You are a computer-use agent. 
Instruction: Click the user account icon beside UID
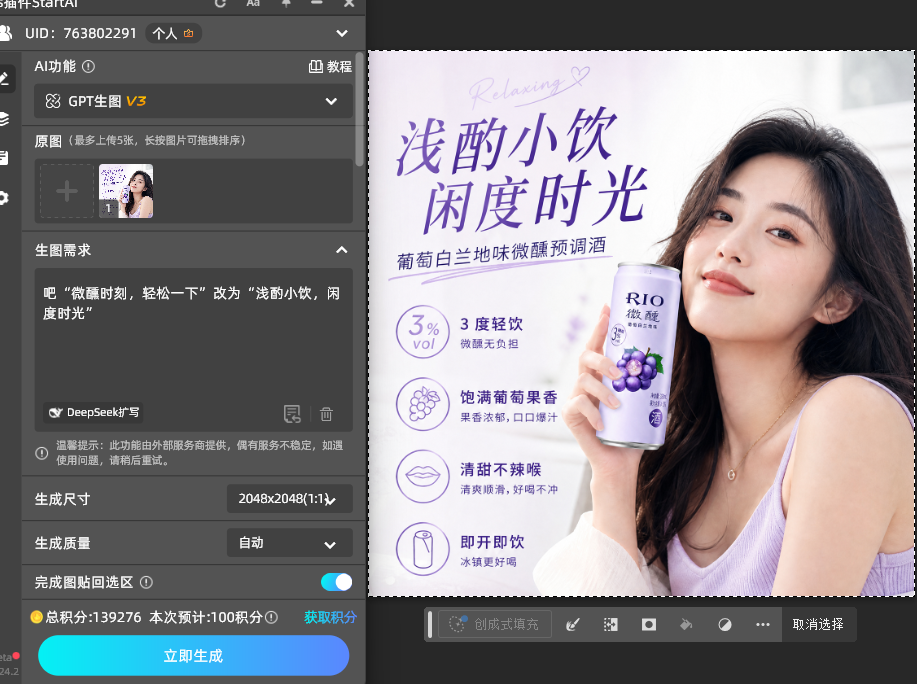coord(5,33)
